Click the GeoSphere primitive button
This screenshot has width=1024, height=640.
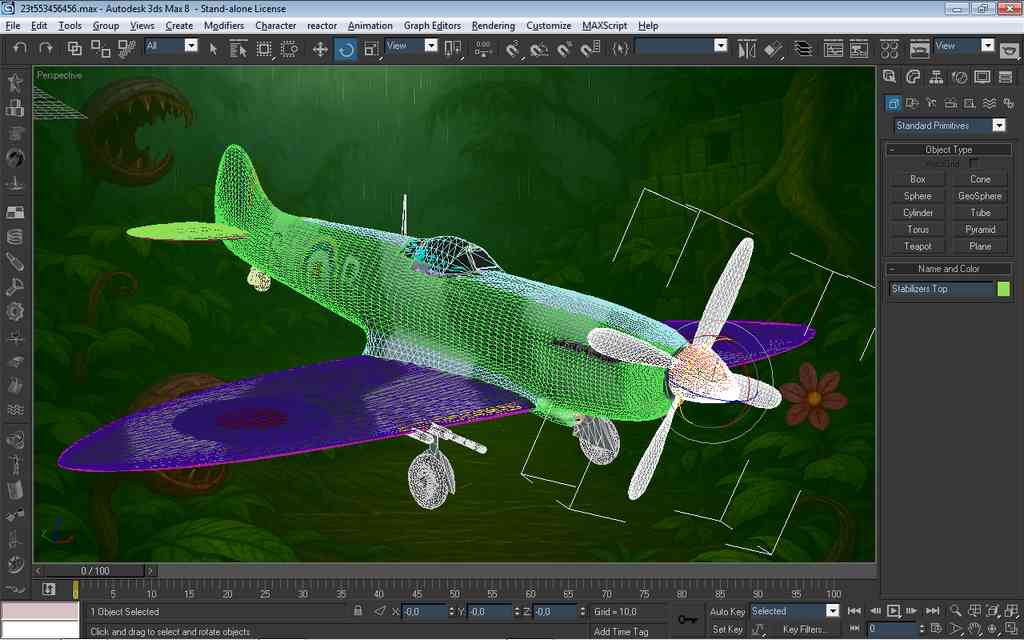(x=979, y=196)
